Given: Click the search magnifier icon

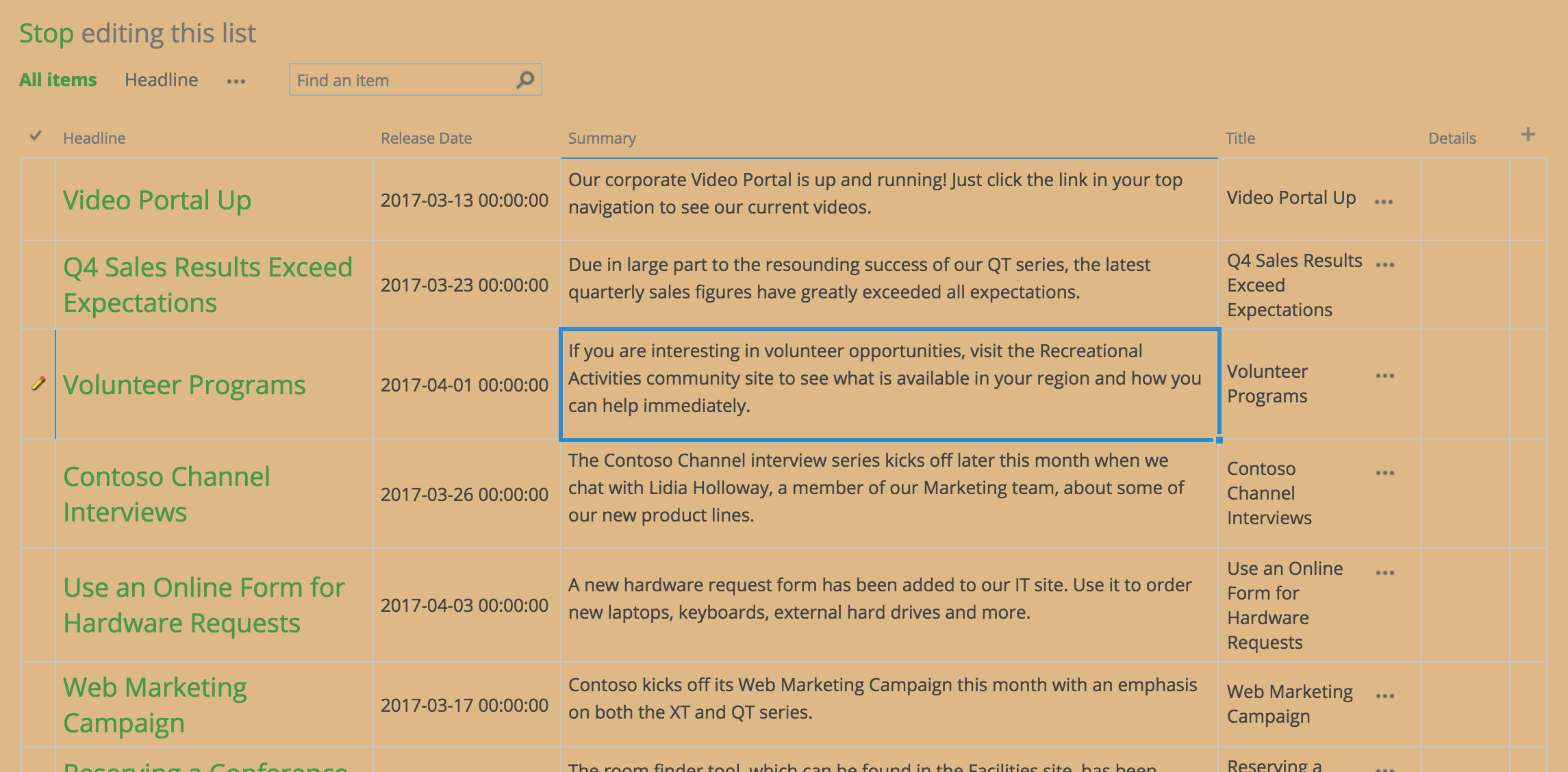Looking at the screenshot, I should point(524,80).
